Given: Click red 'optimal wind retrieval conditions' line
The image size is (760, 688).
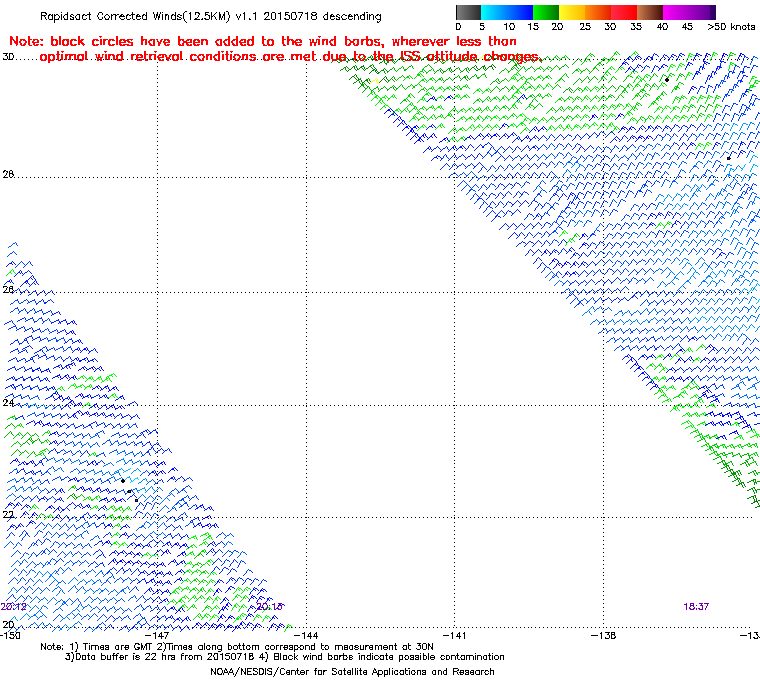Looking at the screenshot, I should click(x=289, y=57).
